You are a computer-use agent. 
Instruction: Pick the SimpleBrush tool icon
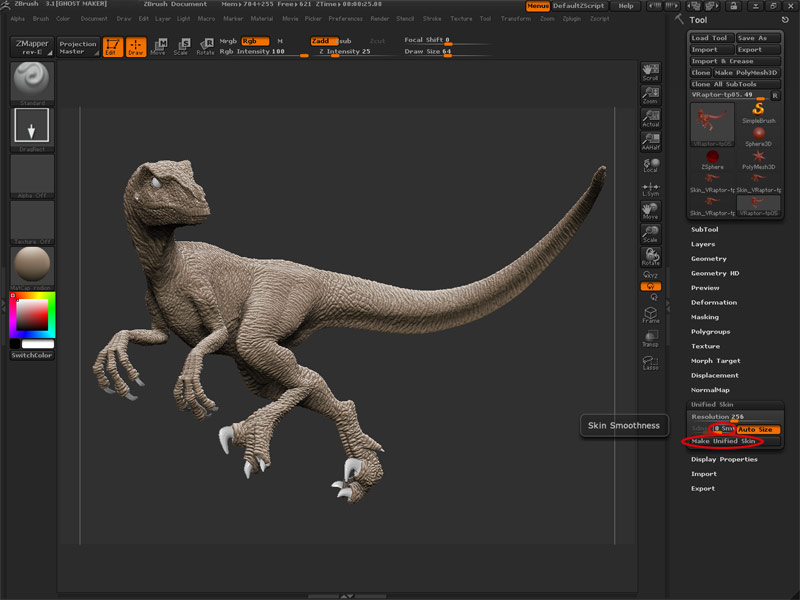(x=758, y=111)
